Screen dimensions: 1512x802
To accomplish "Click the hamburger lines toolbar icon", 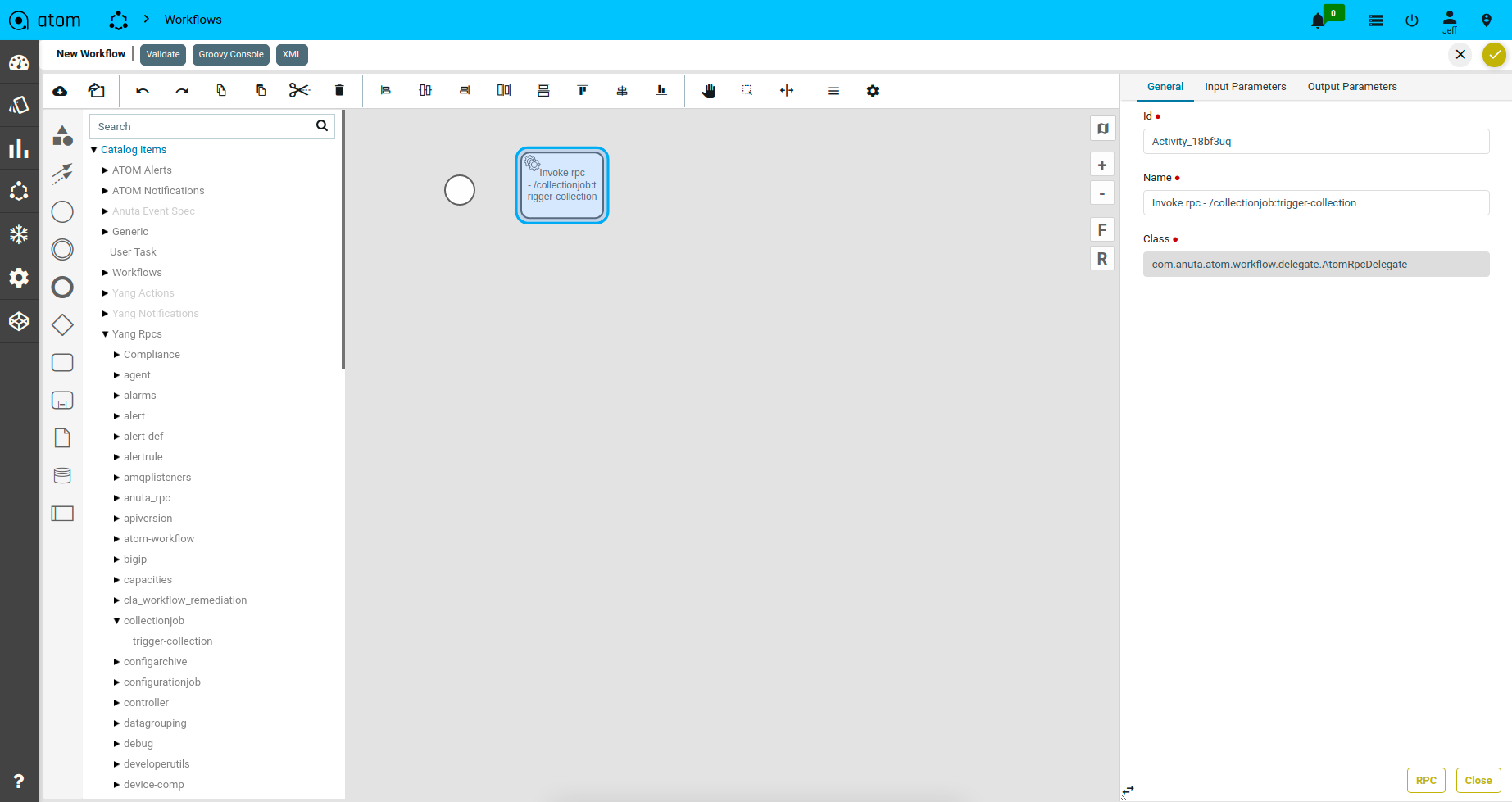I will click(833, 91).
